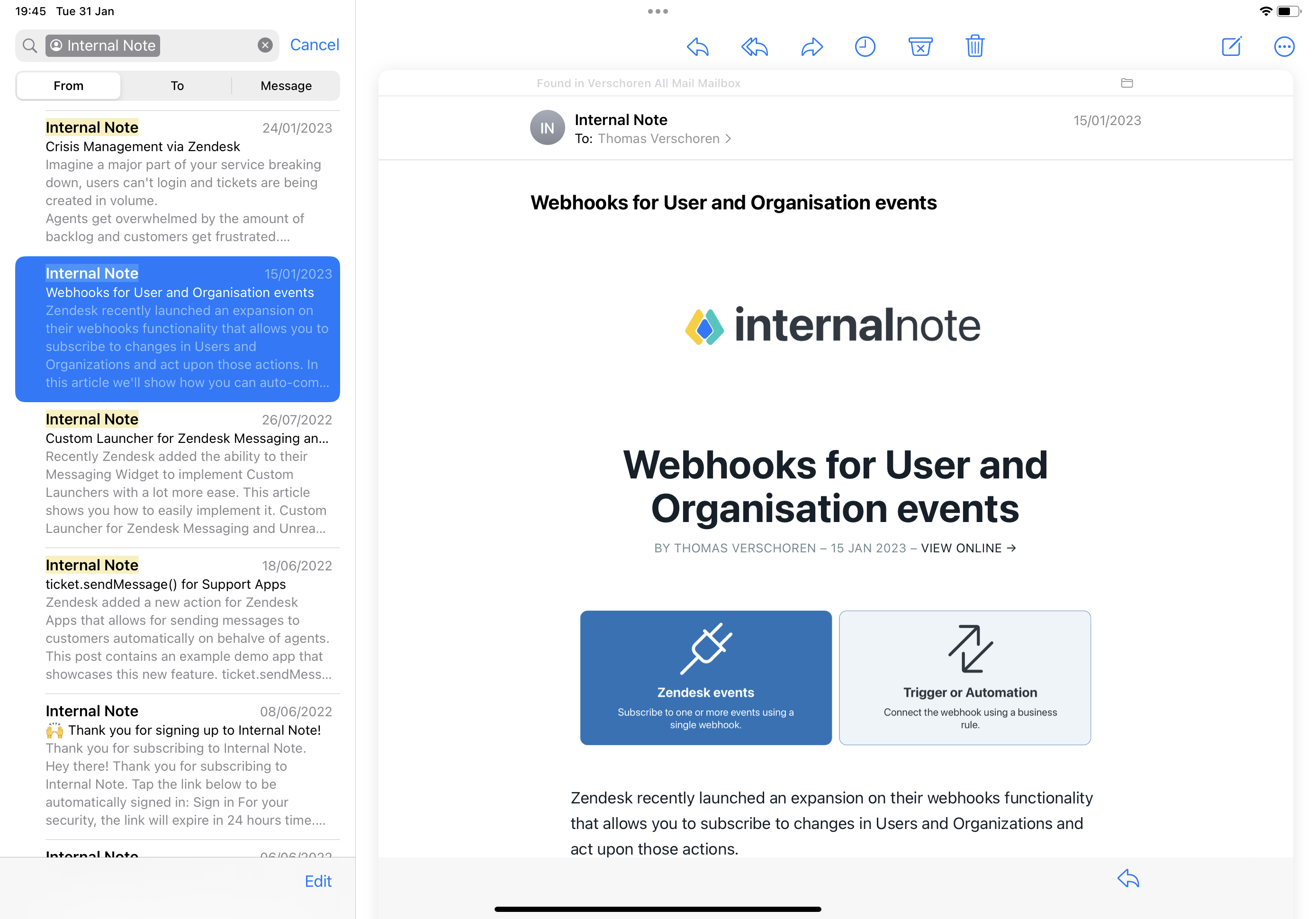Open Crisis Management via Zendesk email
1316x919 pixels.
pyautogui.click(x=178, y=182)
